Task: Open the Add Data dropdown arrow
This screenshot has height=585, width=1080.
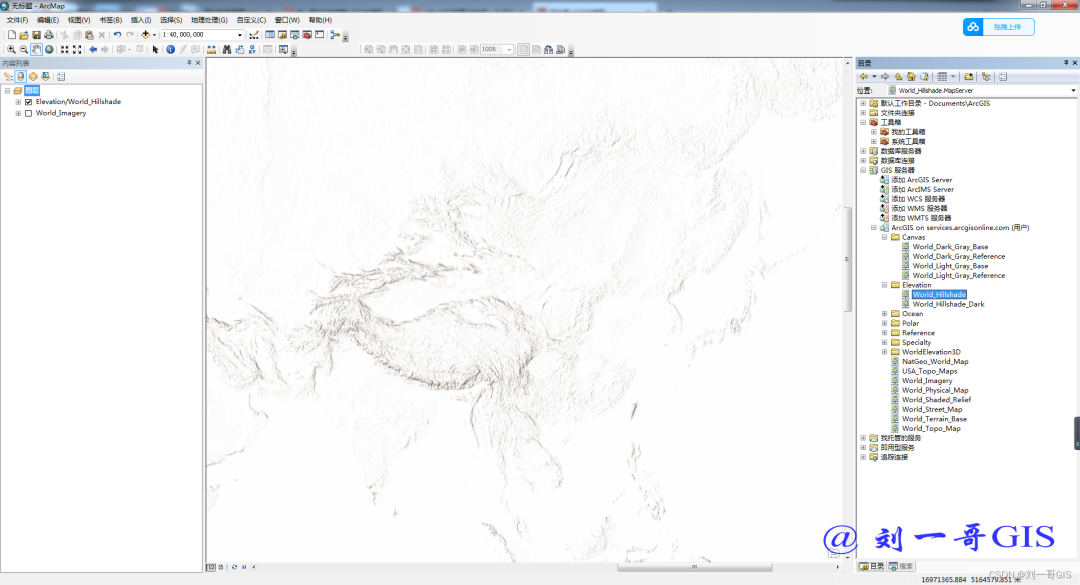Action: [x=154, y=34]
